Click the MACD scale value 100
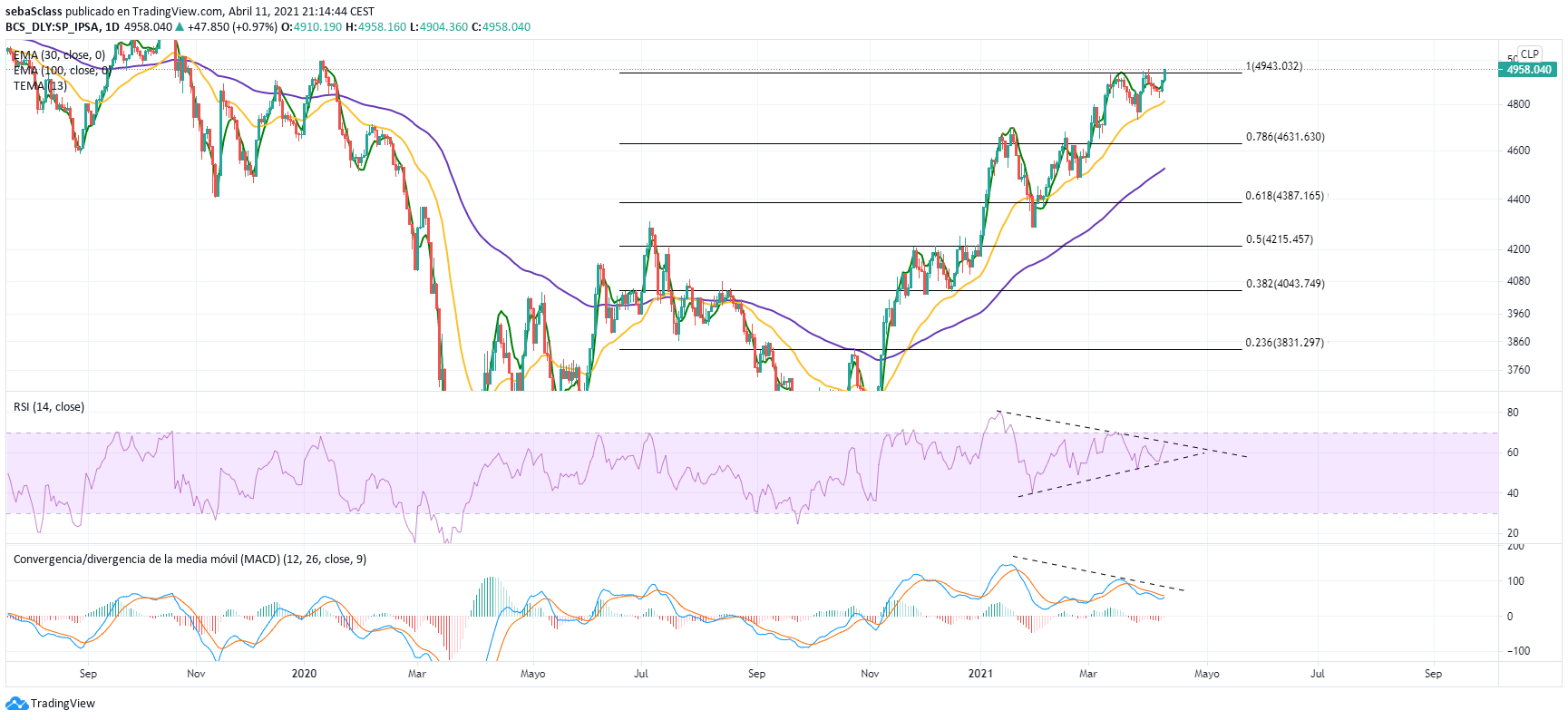1568x720 pixels. point(1515,581)
